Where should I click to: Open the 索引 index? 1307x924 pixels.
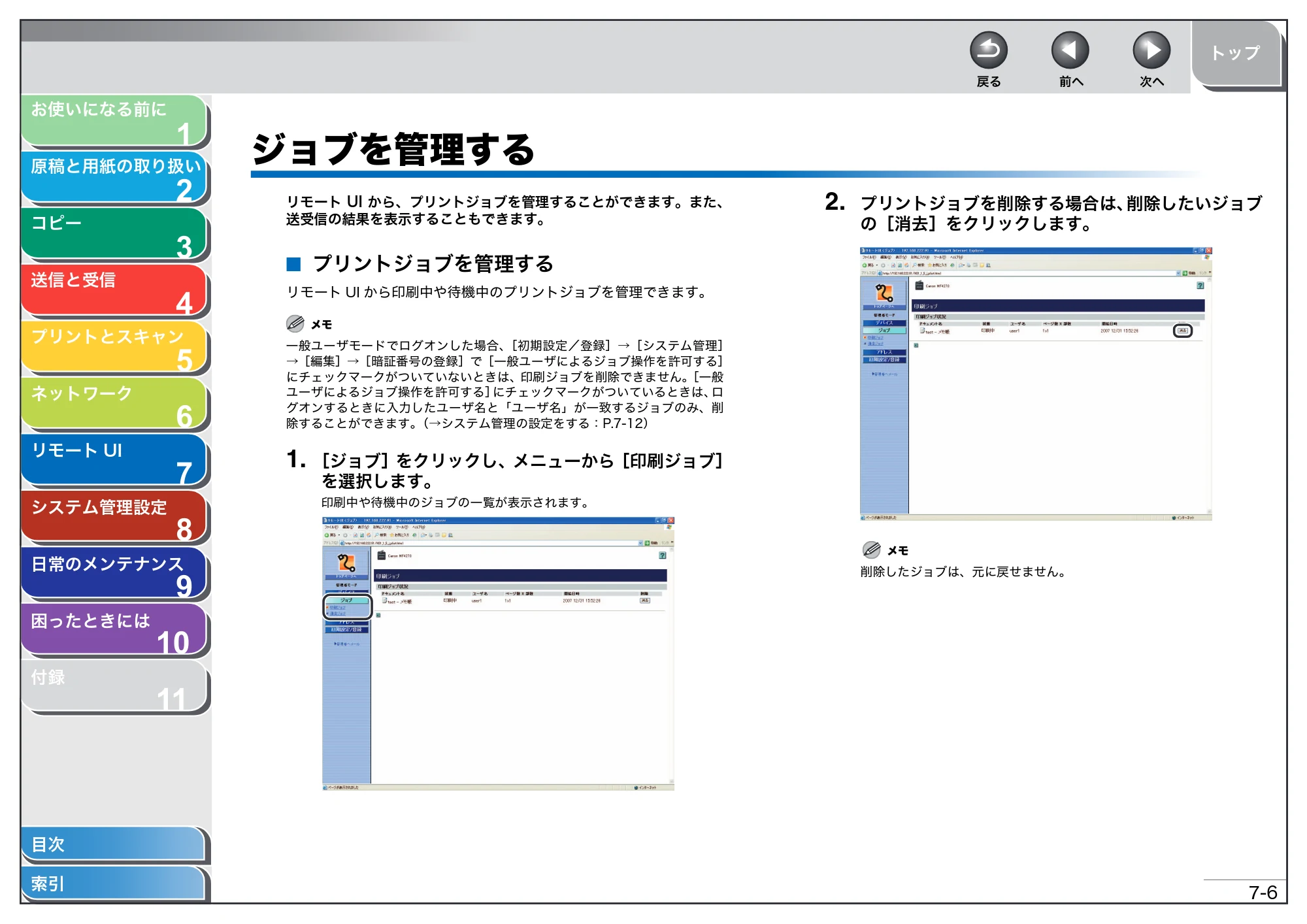click(x=115, y=884)
